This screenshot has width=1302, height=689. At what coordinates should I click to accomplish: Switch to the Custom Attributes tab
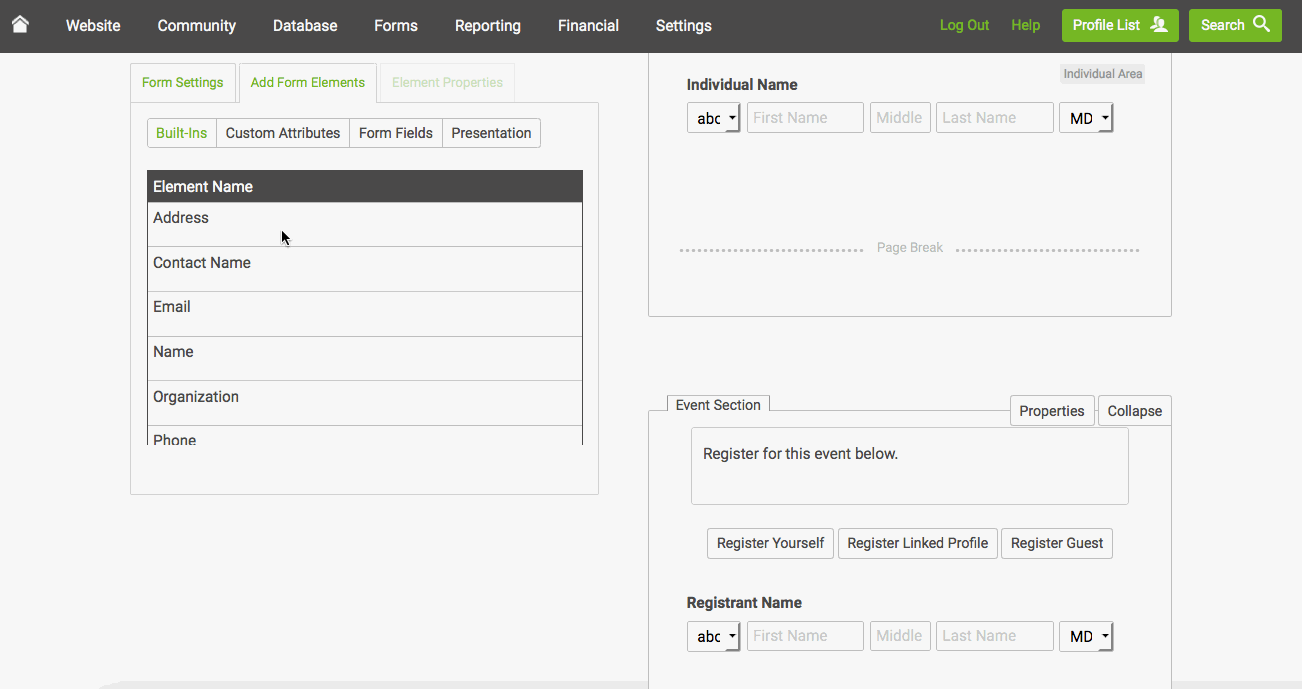(282, 132)
